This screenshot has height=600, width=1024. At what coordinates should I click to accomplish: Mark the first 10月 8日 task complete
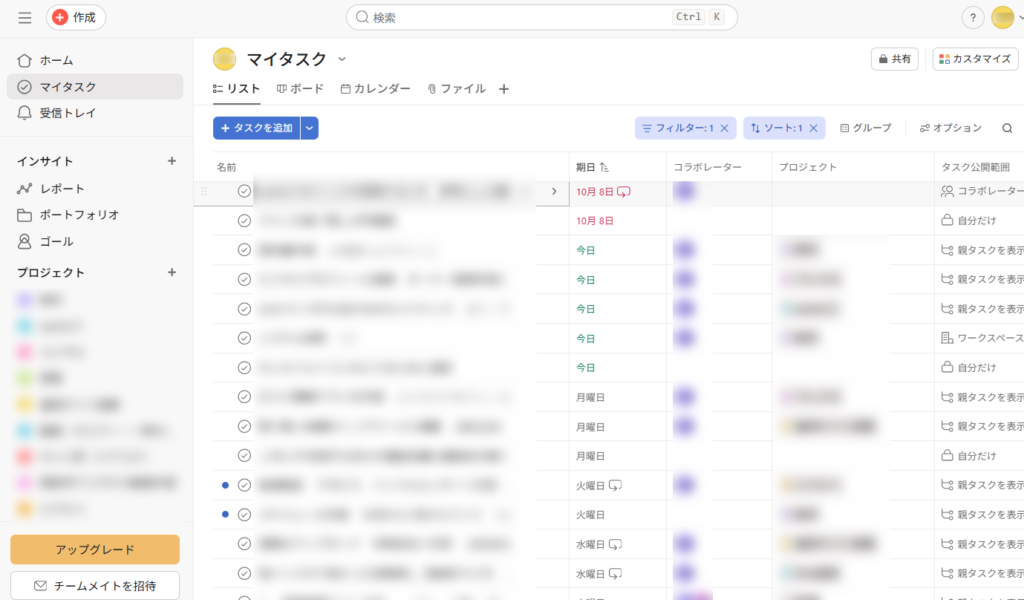244,191
